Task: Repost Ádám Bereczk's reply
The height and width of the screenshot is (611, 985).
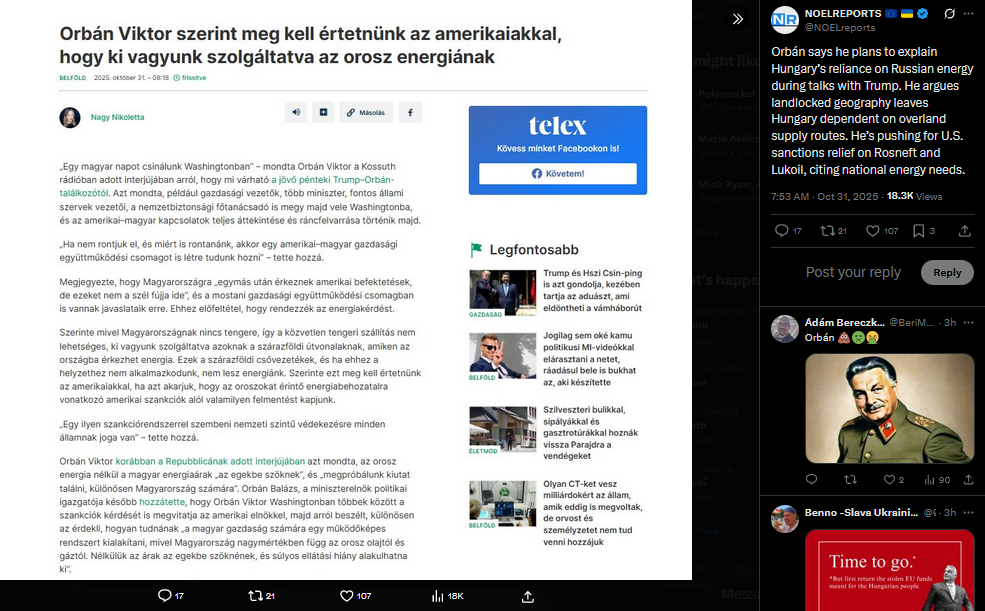Action: (851, 480)
